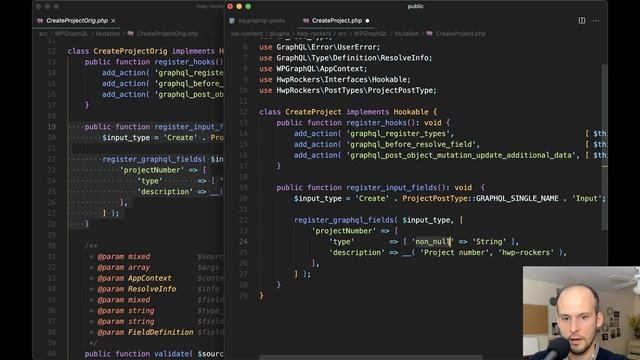The height and width of the screenshot is (360, 640).
Task: Open the plugins breadcrumb segment
Action: pyautogui.click(x=279, y=33)
